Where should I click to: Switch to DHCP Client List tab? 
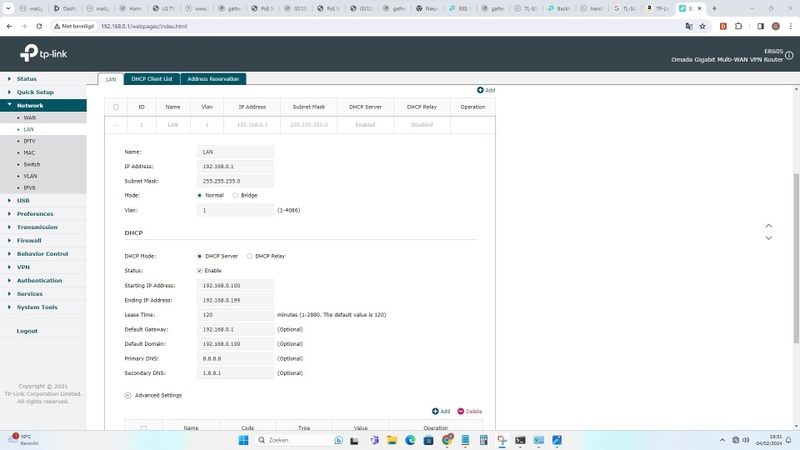click(152, 79)
